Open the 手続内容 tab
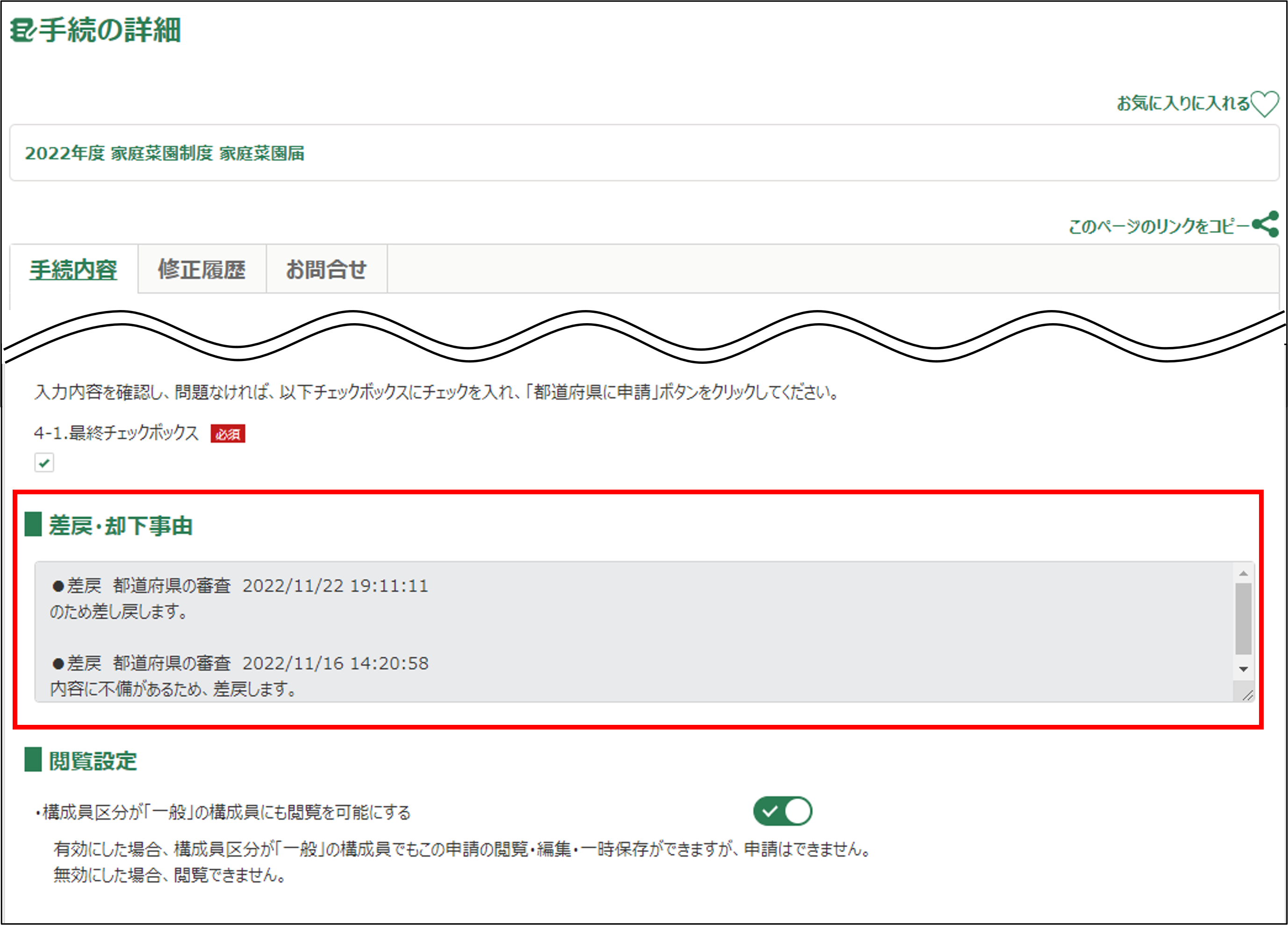1288x925 pixels. (x=73, y=270)
